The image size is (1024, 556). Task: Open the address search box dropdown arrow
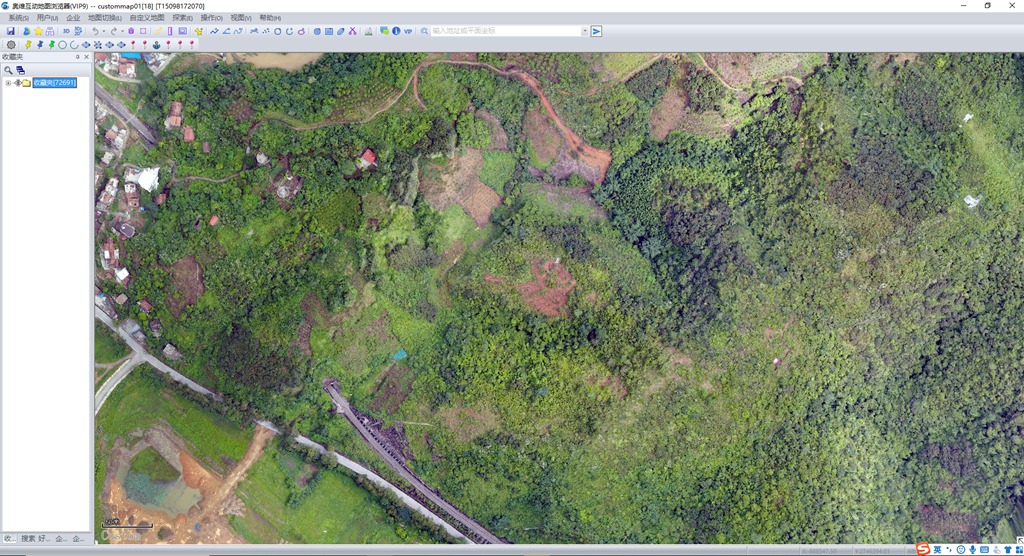(584, 31)
